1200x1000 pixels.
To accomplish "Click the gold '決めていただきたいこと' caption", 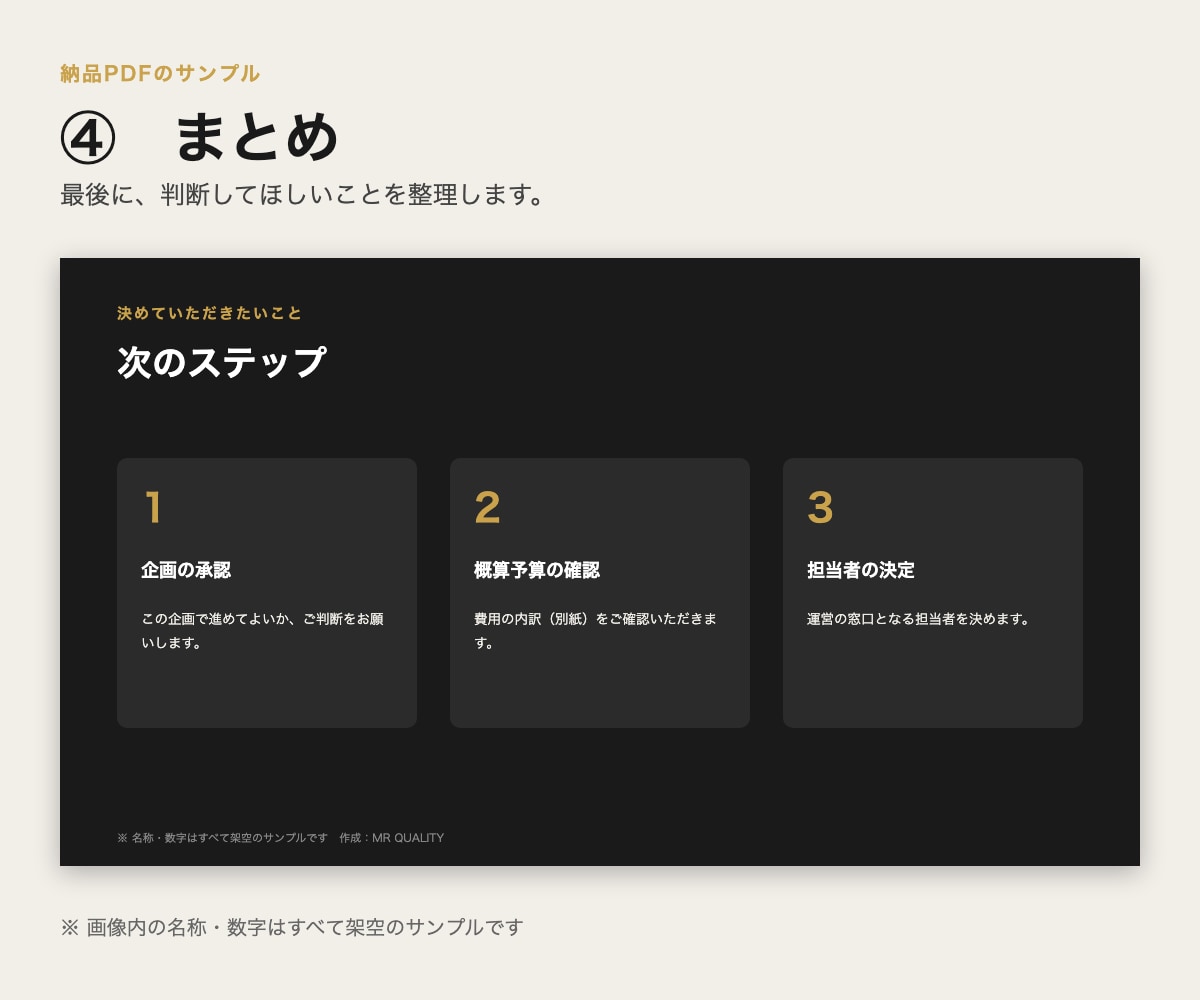I will [x=210, y=313].
